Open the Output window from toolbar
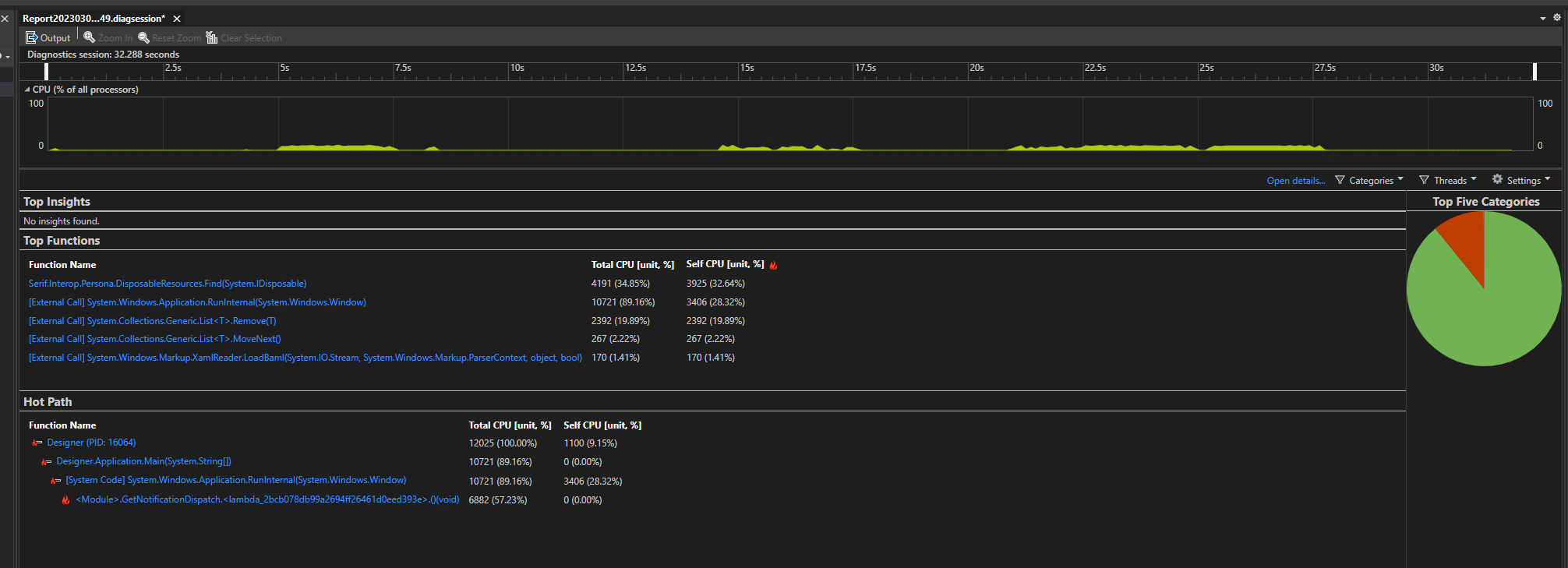This screenshot has height=568, width=1568. pyautogui.click(x=48, y=37)
